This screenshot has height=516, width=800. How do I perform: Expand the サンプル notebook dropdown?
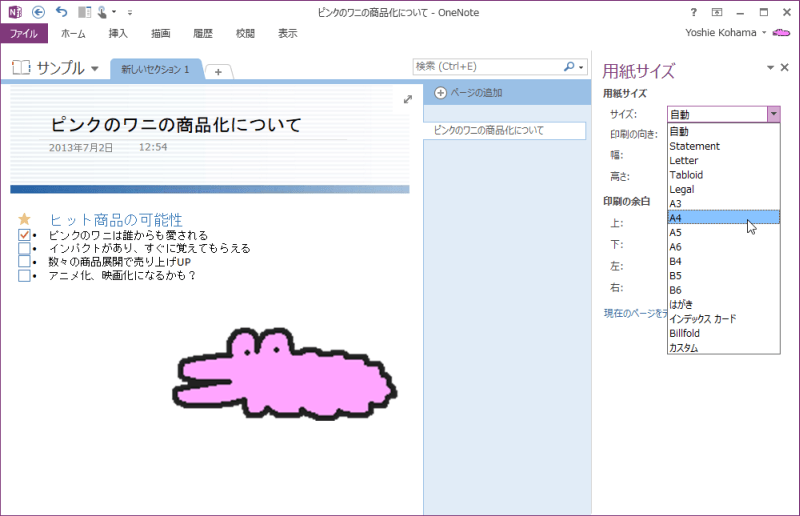point(95,68)
